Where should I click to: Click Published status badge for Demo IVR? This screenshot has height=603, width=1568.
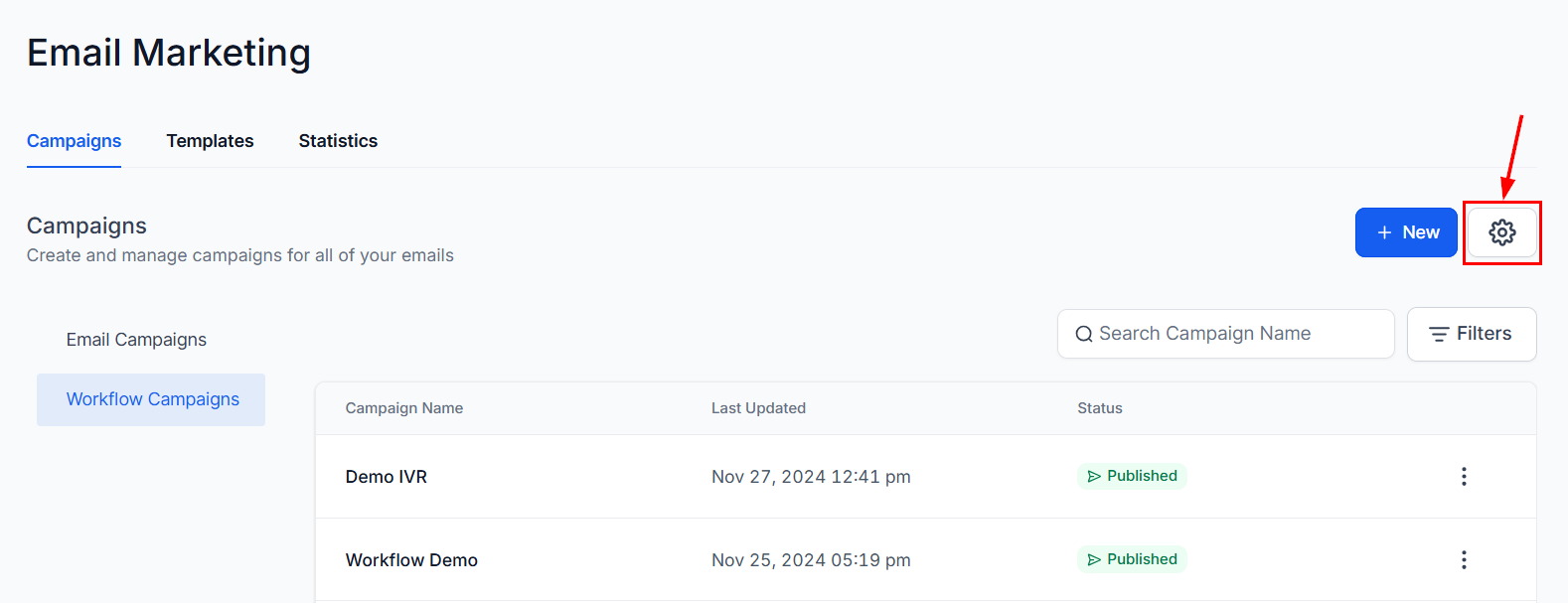[x=1132, y=476]
